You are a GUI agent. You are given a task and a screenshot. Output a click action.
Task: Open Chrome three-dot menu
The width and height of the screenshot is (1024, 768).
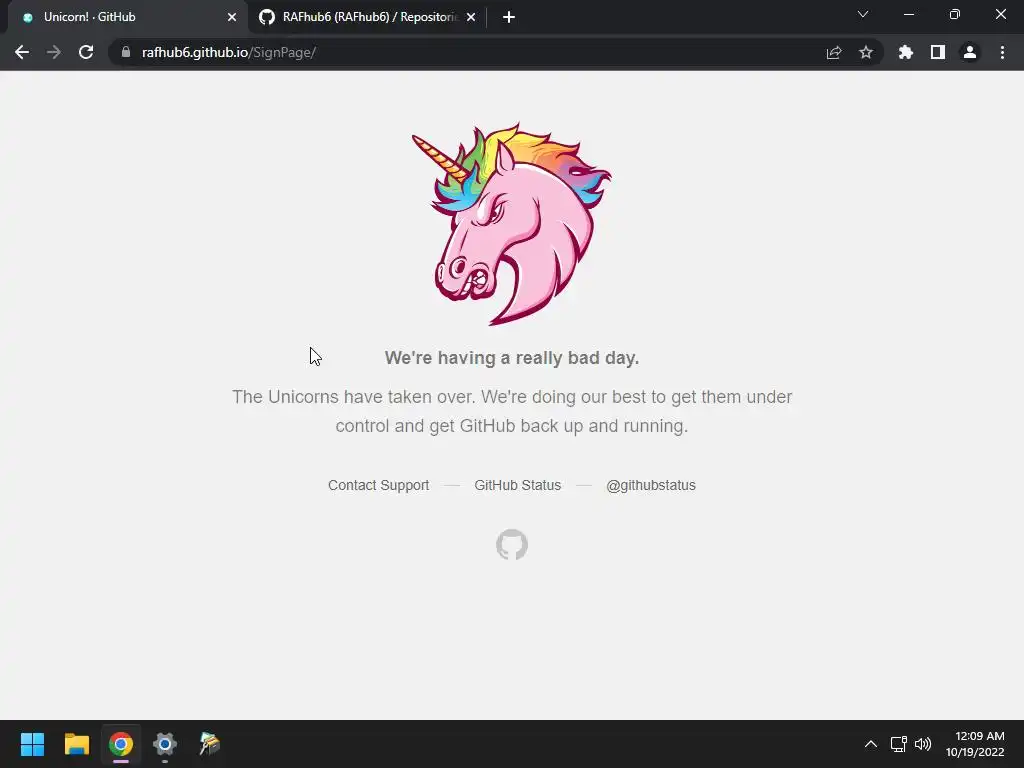[x=1002, y=52]
